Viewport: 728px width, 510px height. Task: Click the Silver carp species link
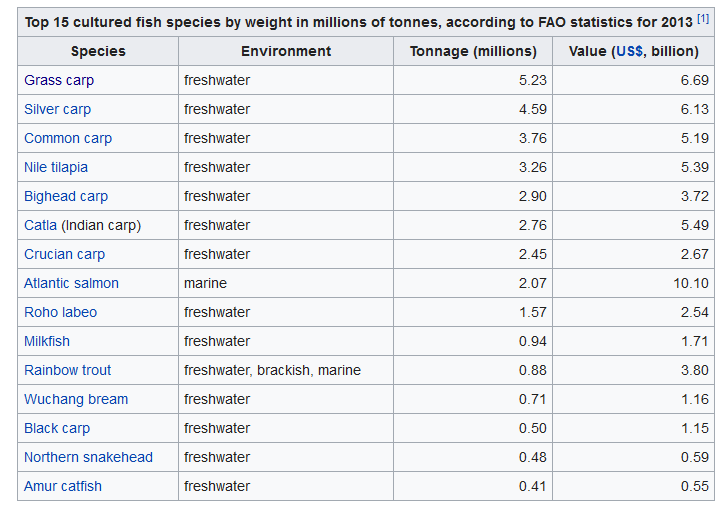click(57, 109)
